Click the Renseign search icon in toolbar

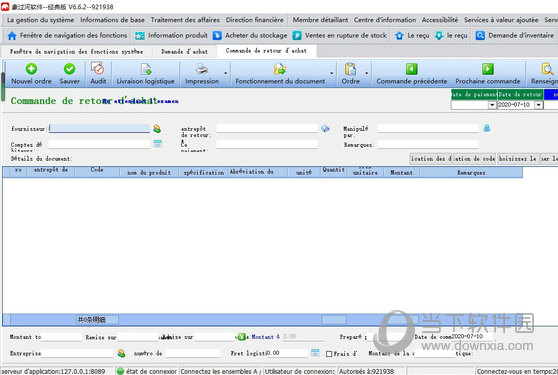coord(547,69)
